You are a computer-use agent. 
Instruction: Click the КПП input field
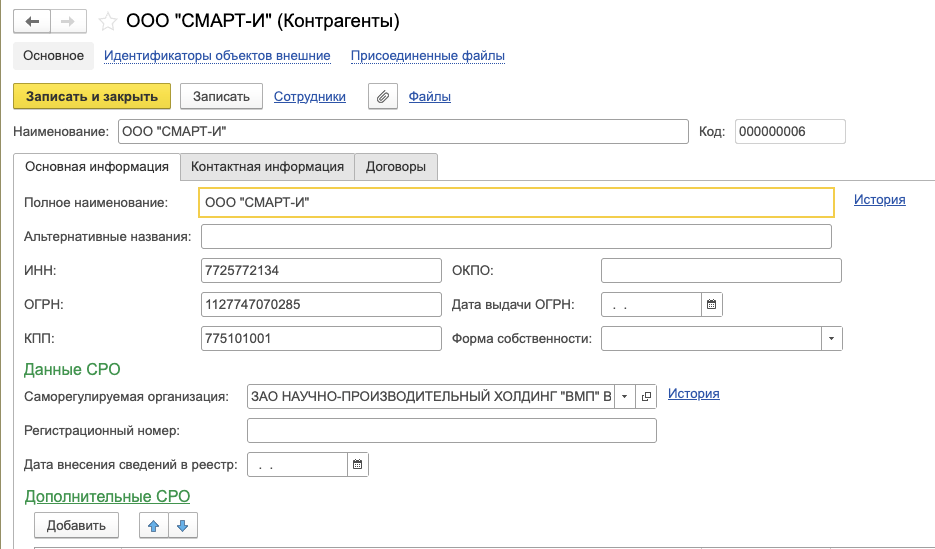pos(321,339)
